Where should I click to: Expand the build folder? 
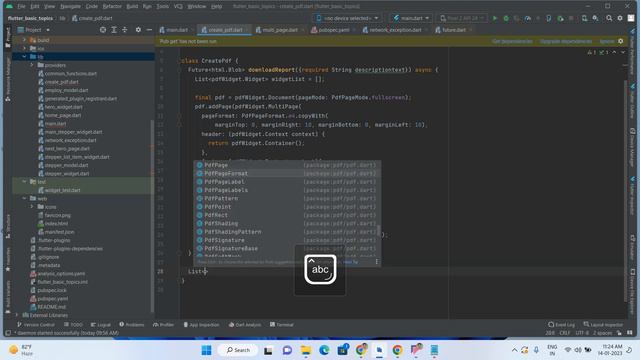(24, 40)
